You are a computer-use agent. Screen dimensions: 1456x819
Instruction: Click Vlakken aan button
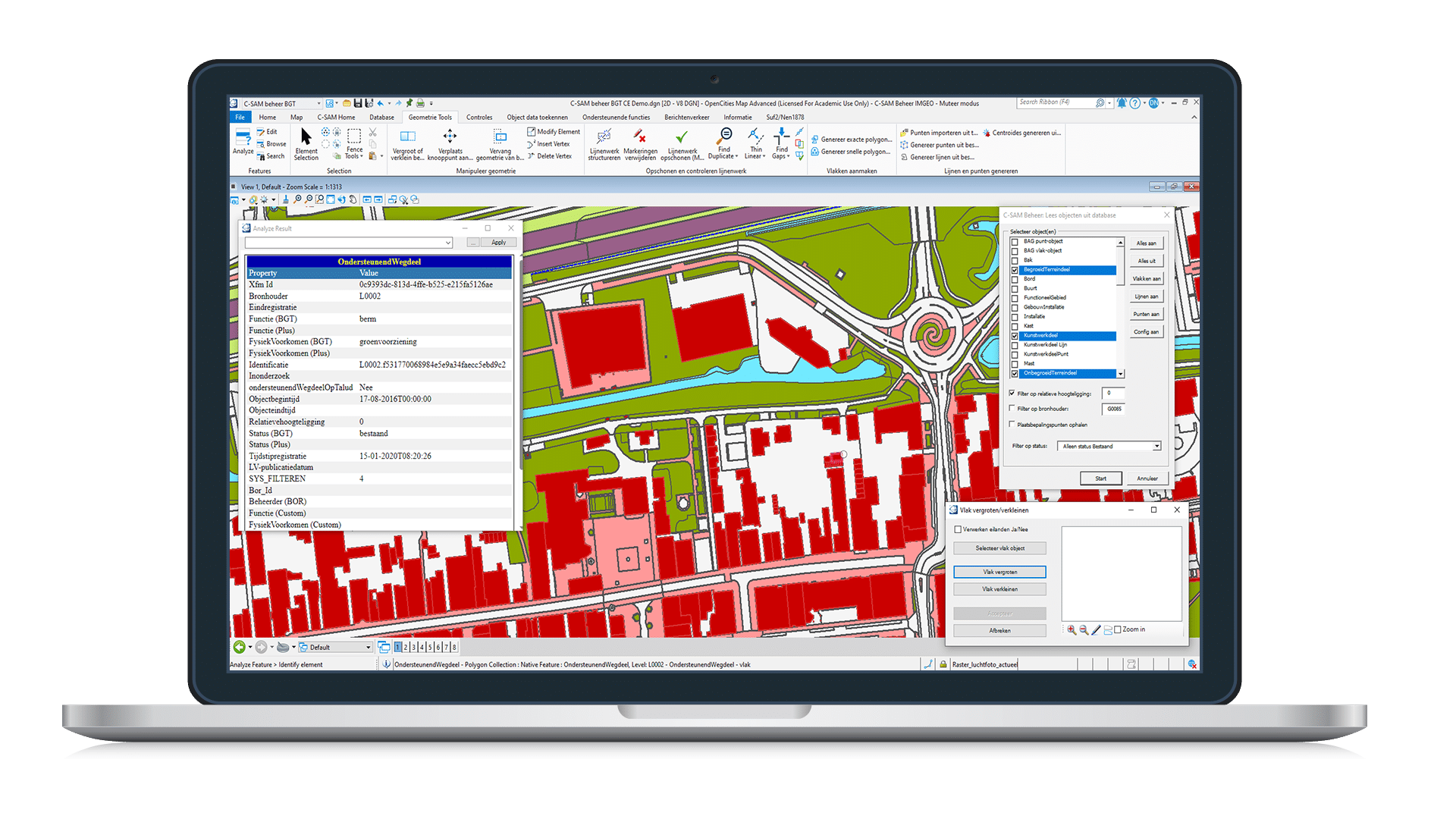pyautogui.click(x=1146, y=279)
